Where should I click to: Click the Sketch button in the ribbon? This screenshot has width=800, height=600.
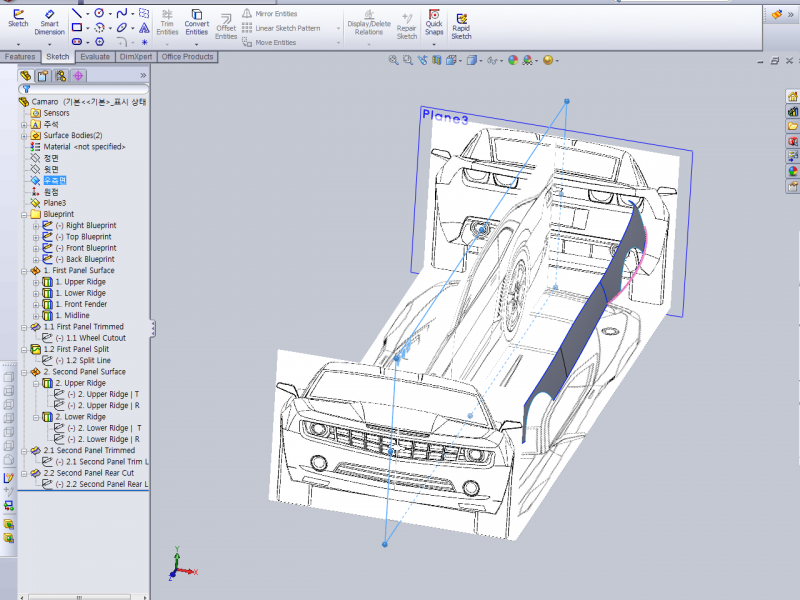18,18
